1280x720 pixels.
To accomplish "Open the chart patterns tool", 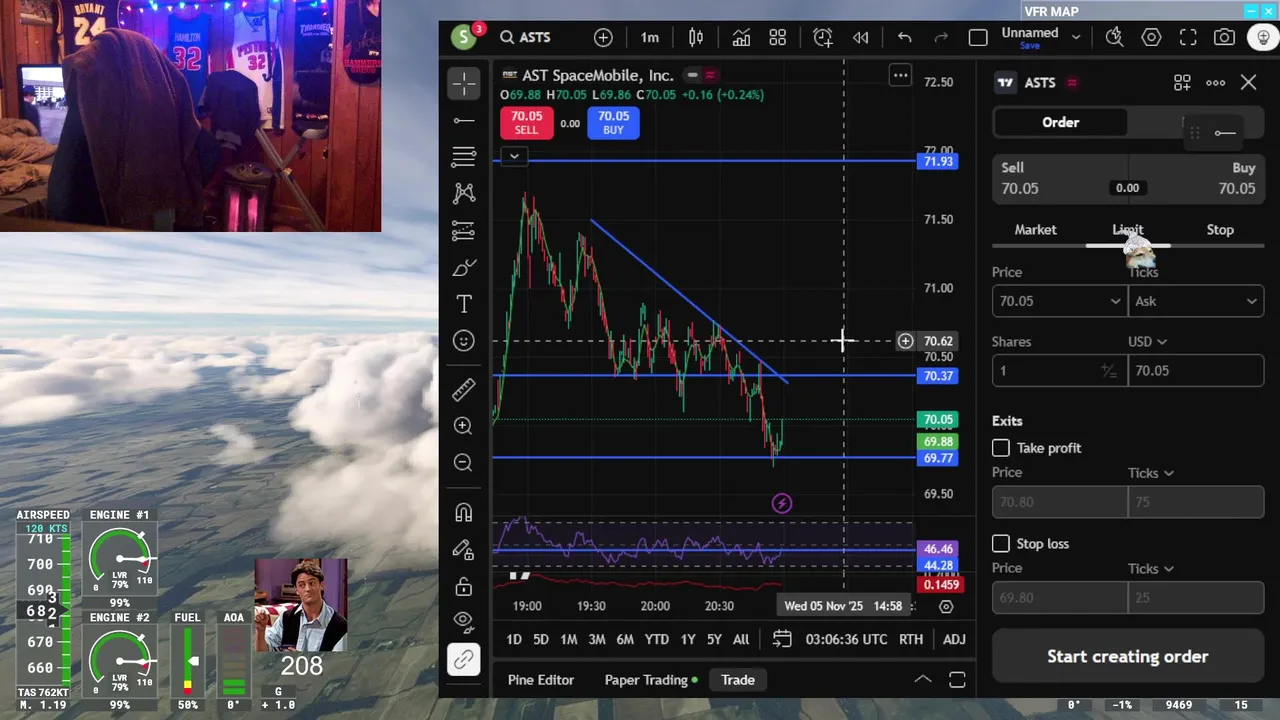I will click(464, 193).
